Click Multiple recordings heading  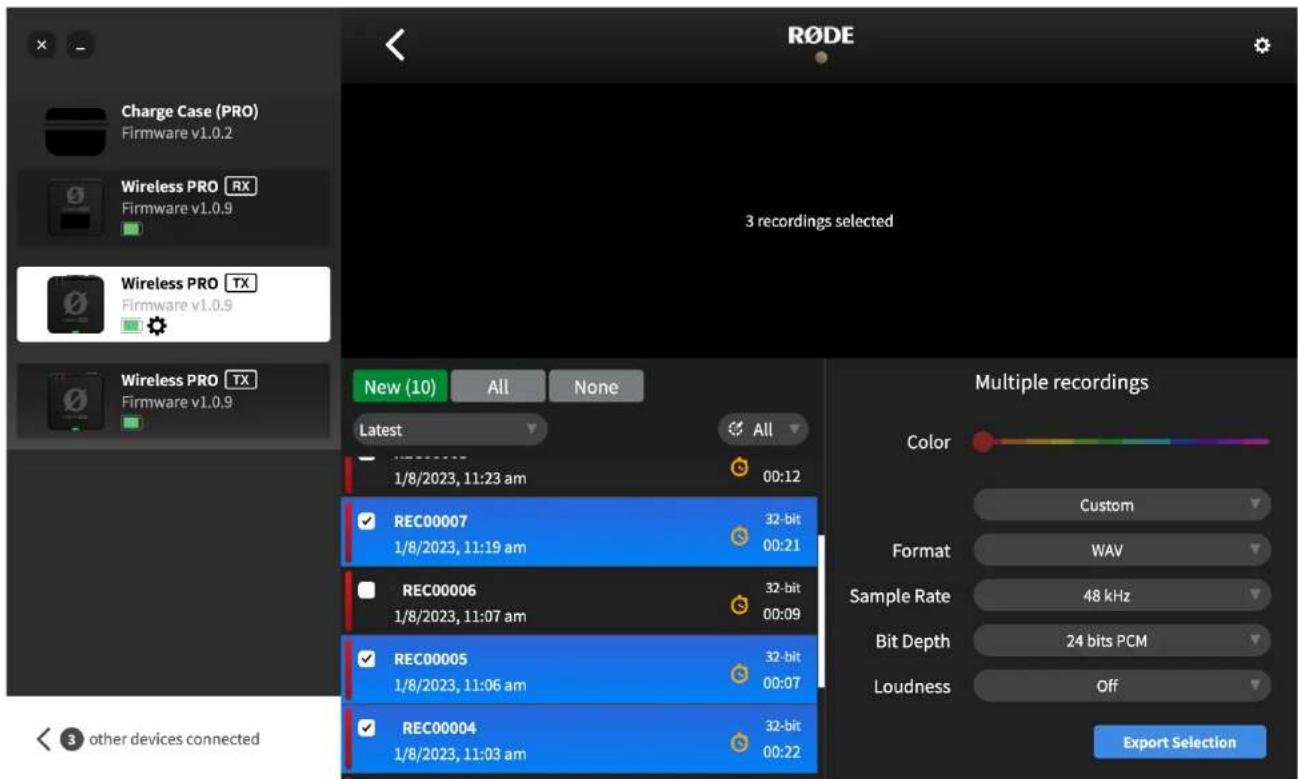1061,382
